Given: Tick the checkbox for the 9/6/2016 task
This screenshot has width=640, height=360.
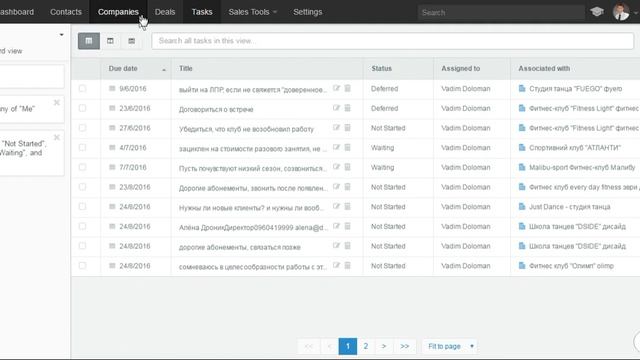Looking at the screenshot, I should 82,88.
